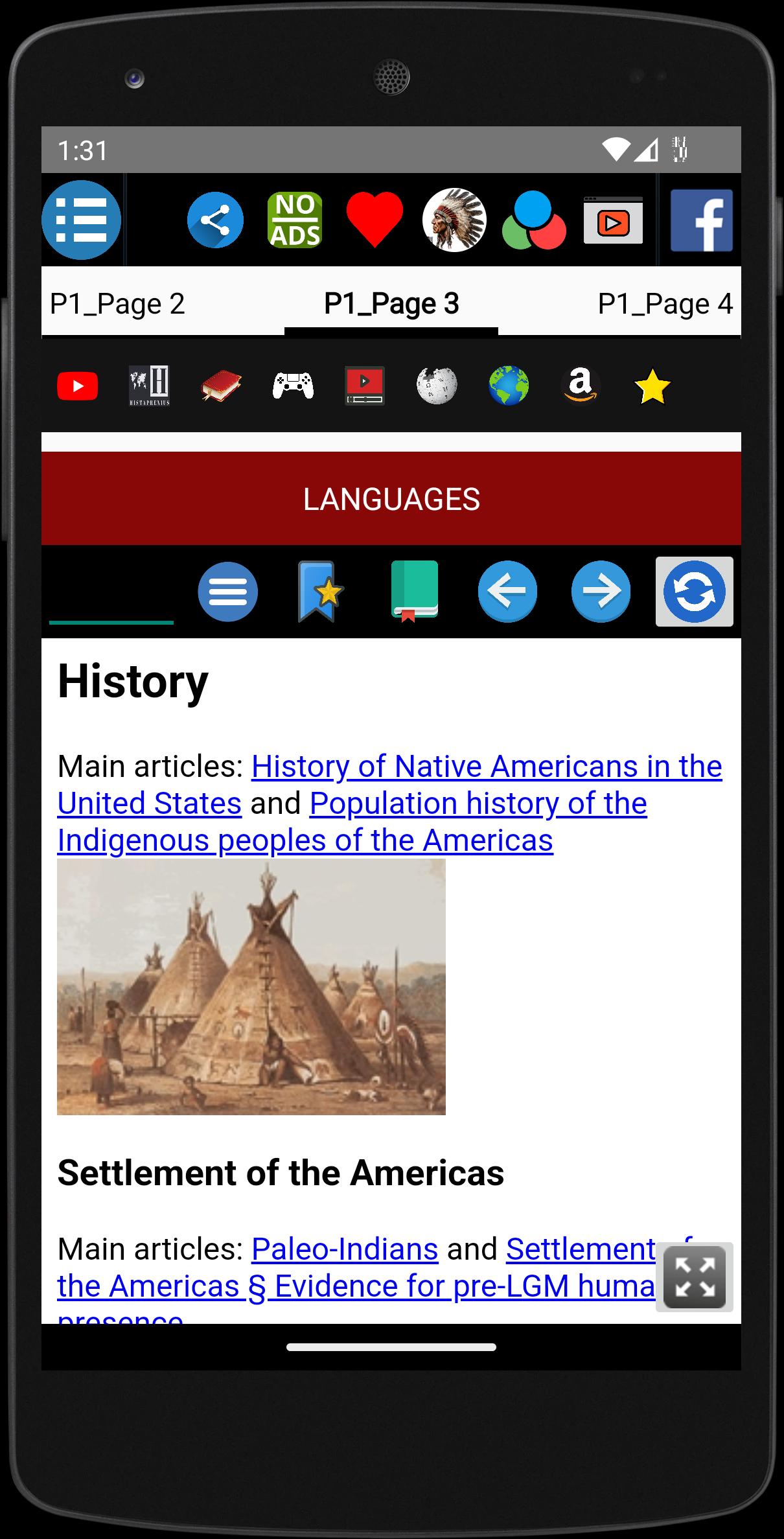Tap the red heart favorite icon

click(375, 220)
